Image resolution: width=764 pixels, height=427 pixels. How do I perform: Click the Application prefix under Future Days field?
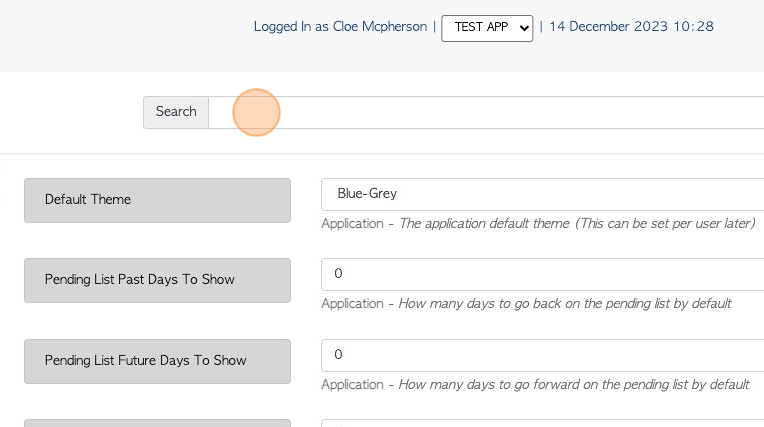[x=352, y=385]
